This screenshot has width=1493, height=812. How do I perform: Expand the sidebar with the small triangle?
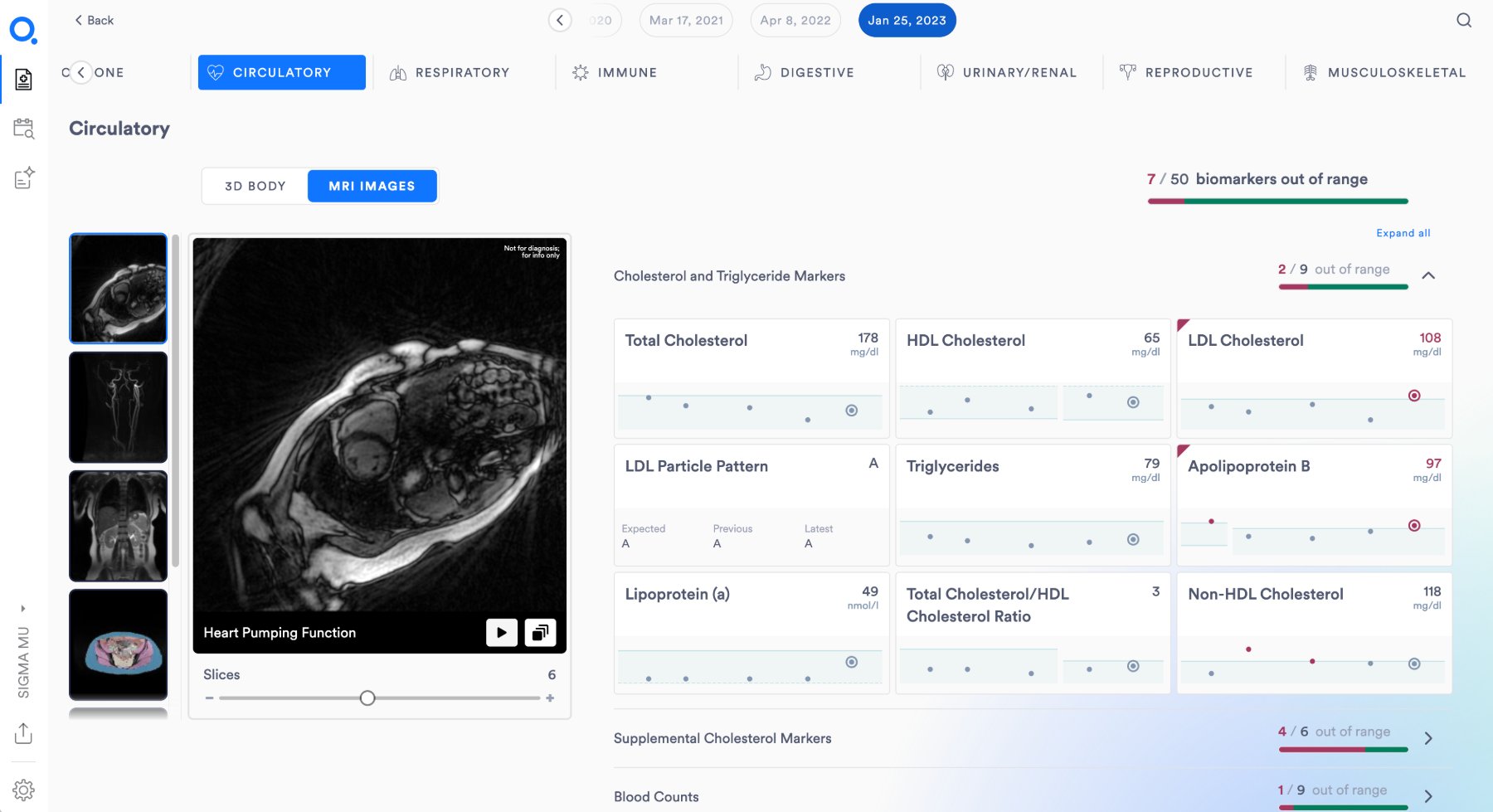(23, 608)
